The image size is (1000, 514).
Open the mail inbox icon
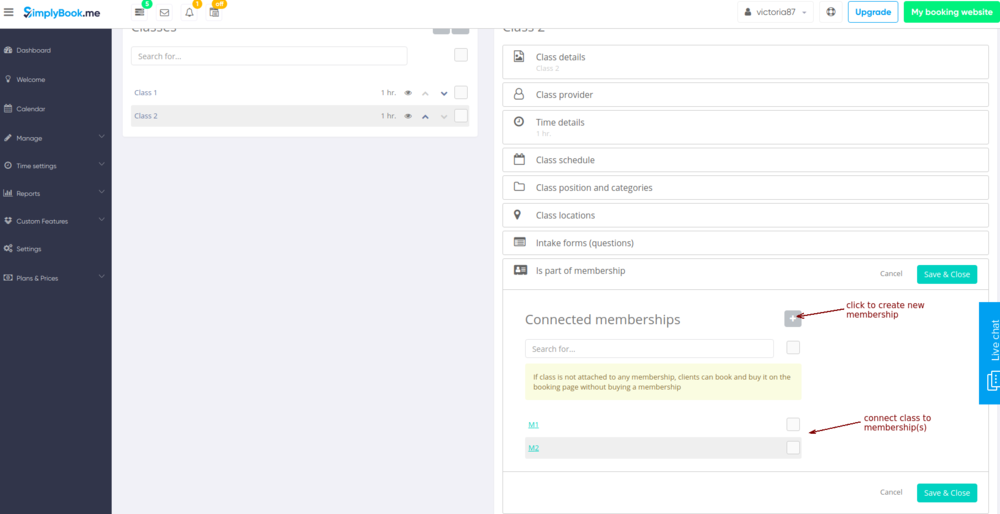pyautogui.click(x=164, y=12)
